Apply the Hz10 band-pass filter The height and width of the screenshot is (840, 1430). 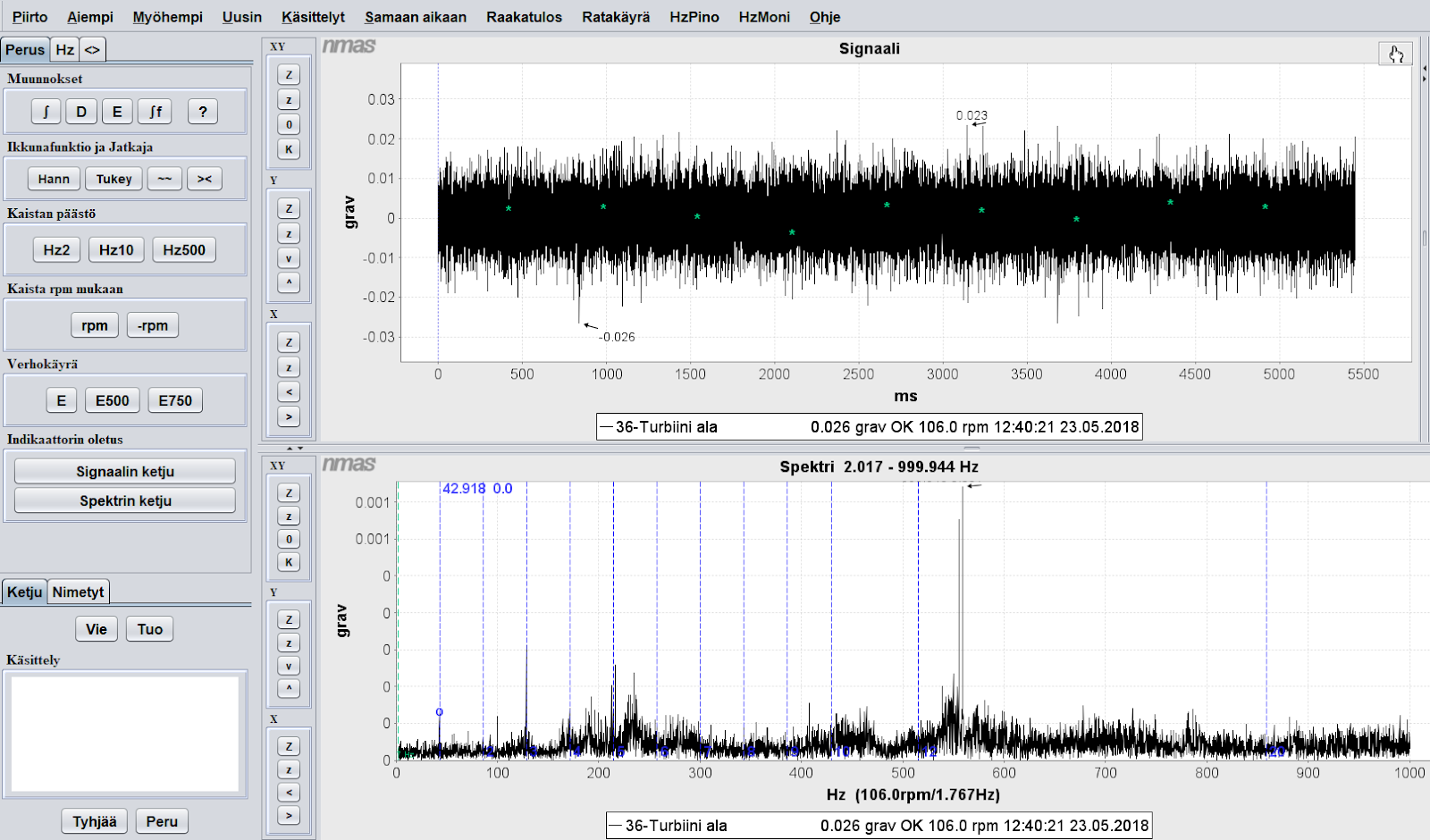pyautogui.click(x=116, y=250)
